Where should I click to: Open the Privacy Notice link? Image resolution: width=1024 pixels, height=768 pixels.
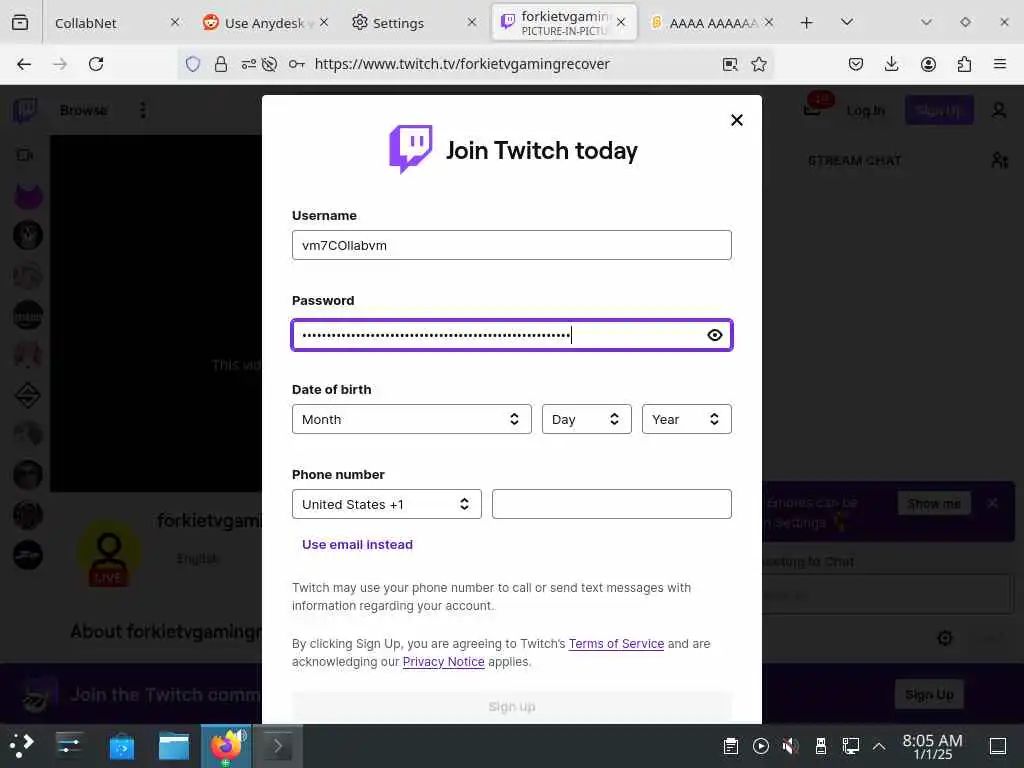tap(443, 662)
